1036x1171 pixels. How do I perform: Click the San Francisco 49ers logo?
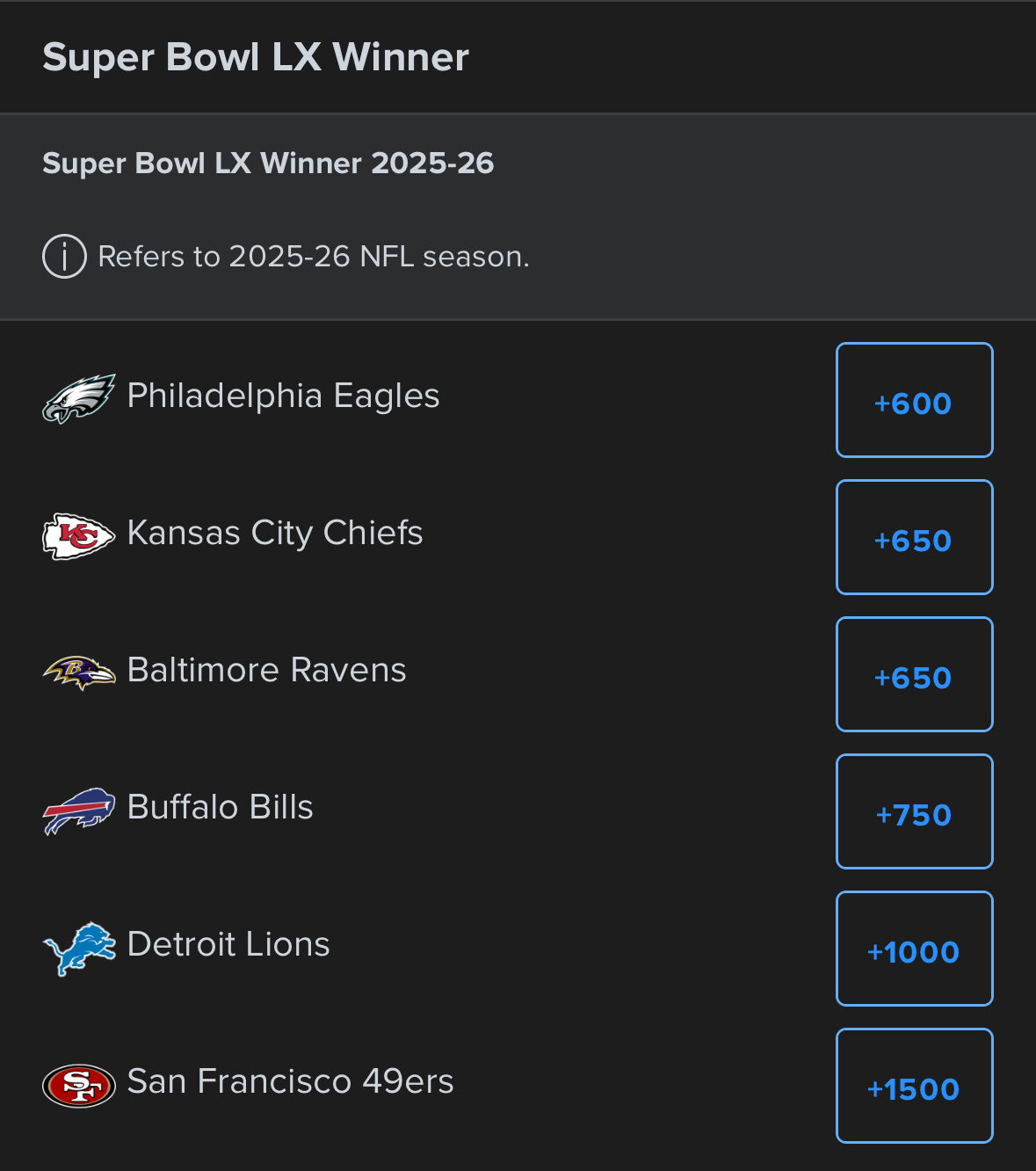[79, 1085]
